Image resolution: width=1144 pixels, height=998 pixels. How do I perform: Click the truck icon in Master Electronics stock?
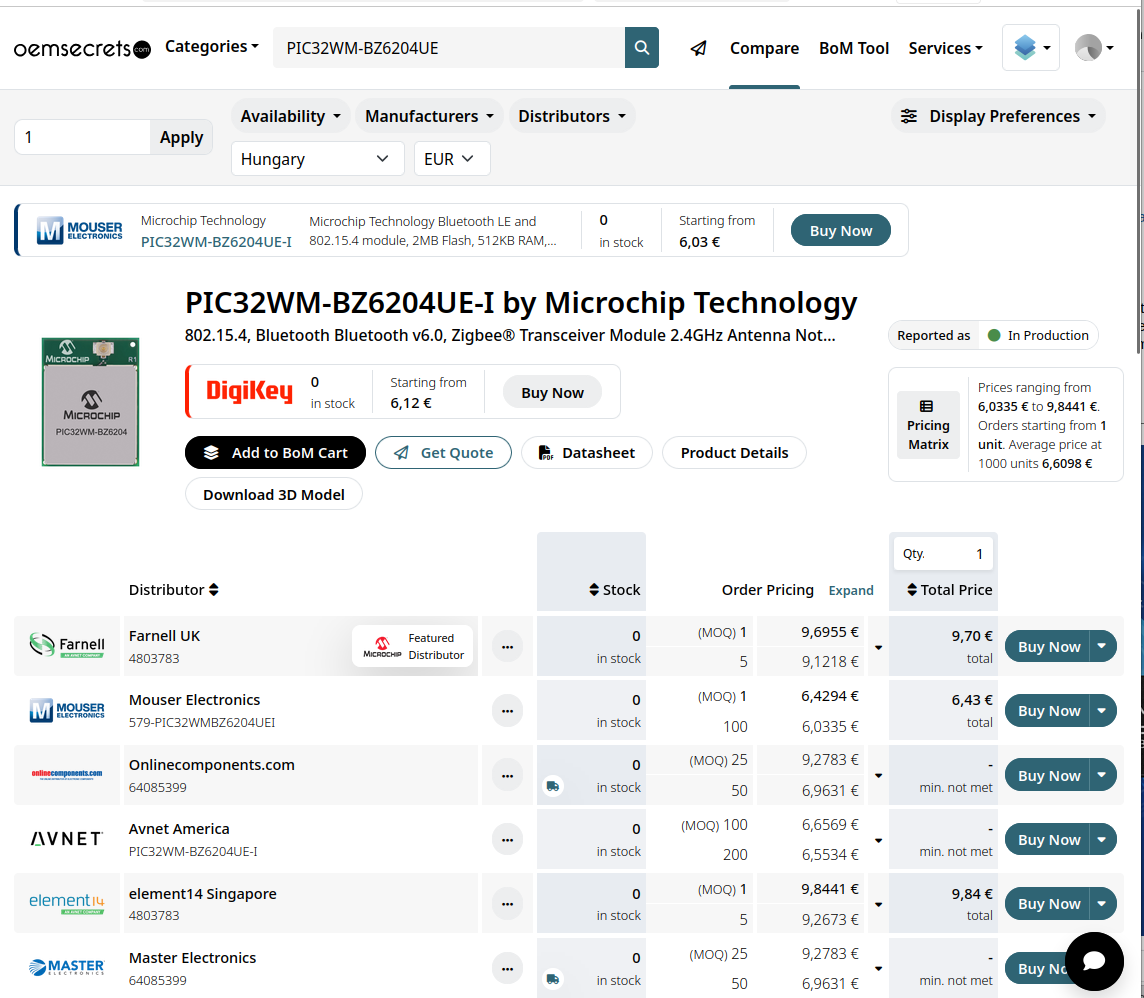click(553, 980)
